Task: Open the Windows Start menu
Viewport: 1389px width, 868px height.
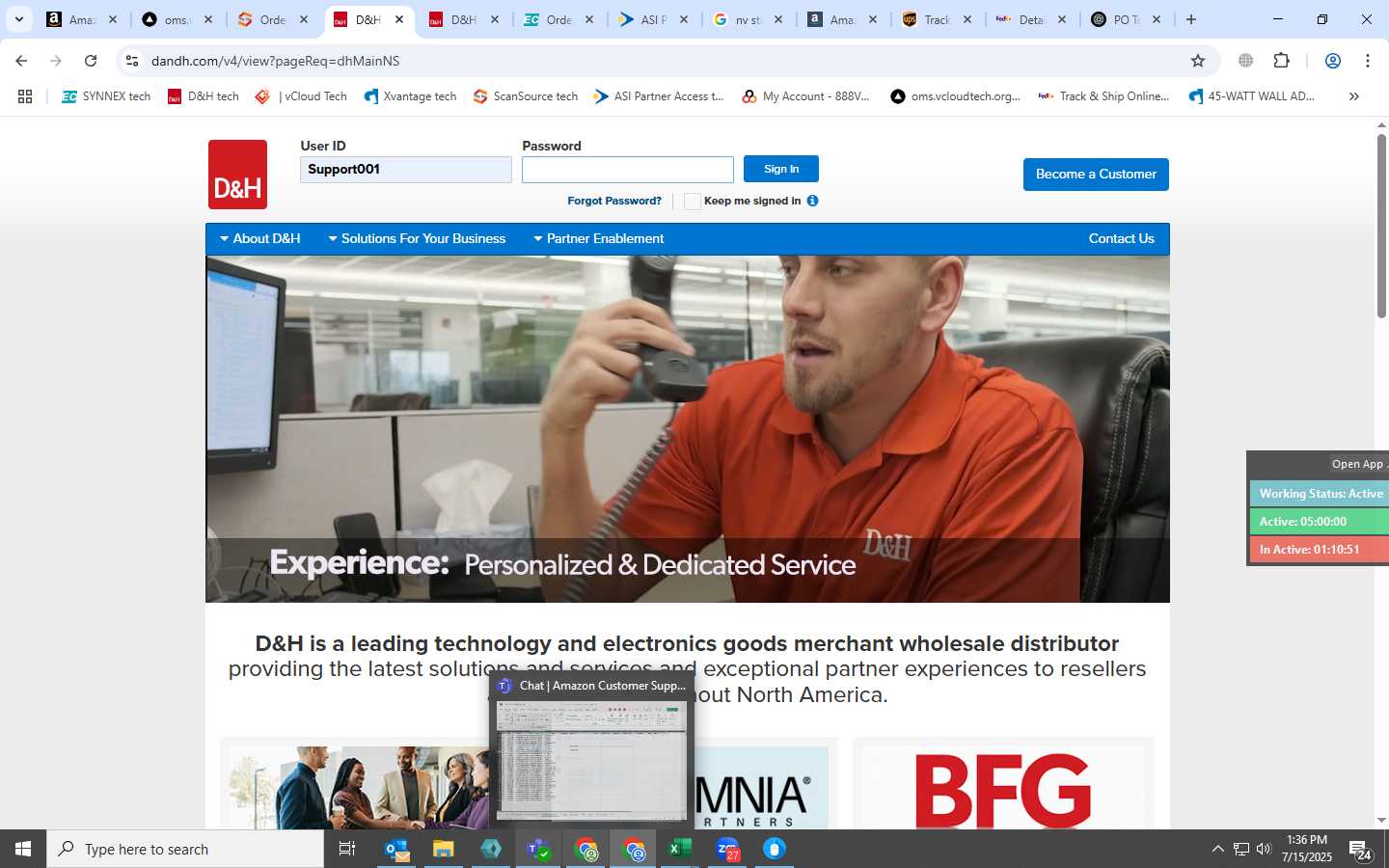Action: click(x=23, y=849)
